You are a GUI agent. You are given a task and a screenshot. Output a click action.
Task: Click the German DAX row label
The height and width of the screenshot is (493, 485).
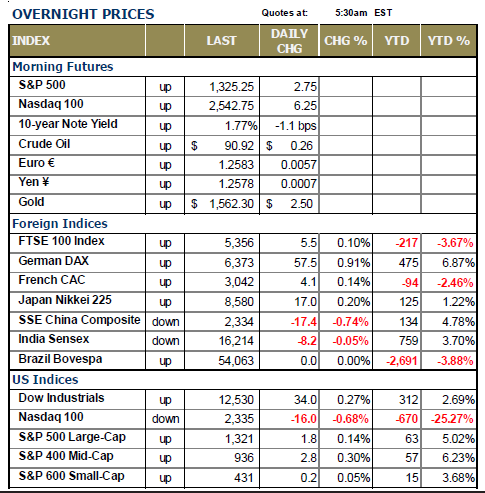(54, 261)
